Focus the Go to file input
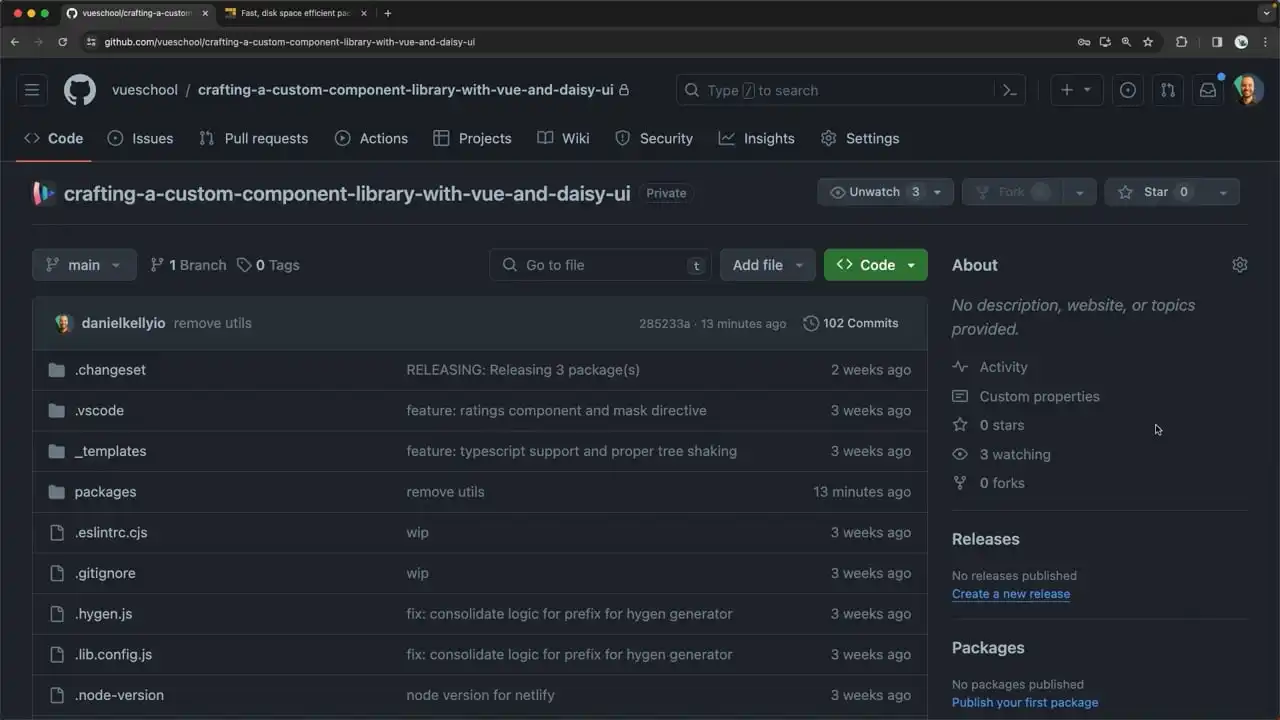1280x720 pixels. [x=601, y=265]
